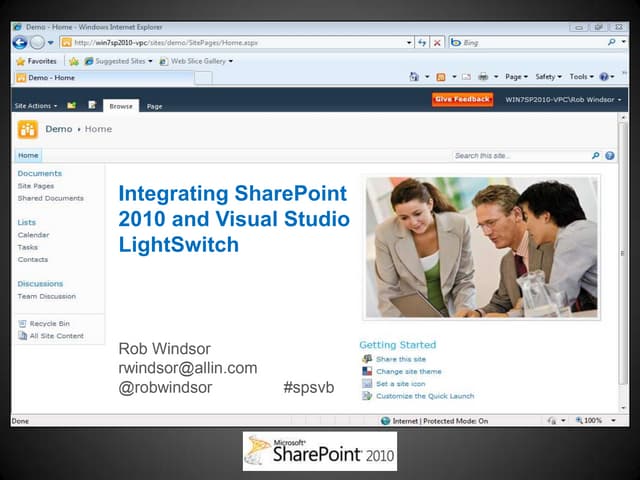Screen dimensions: 640x480
Task: Click the printer icon in command bar
Action: [x=483, y=77]
